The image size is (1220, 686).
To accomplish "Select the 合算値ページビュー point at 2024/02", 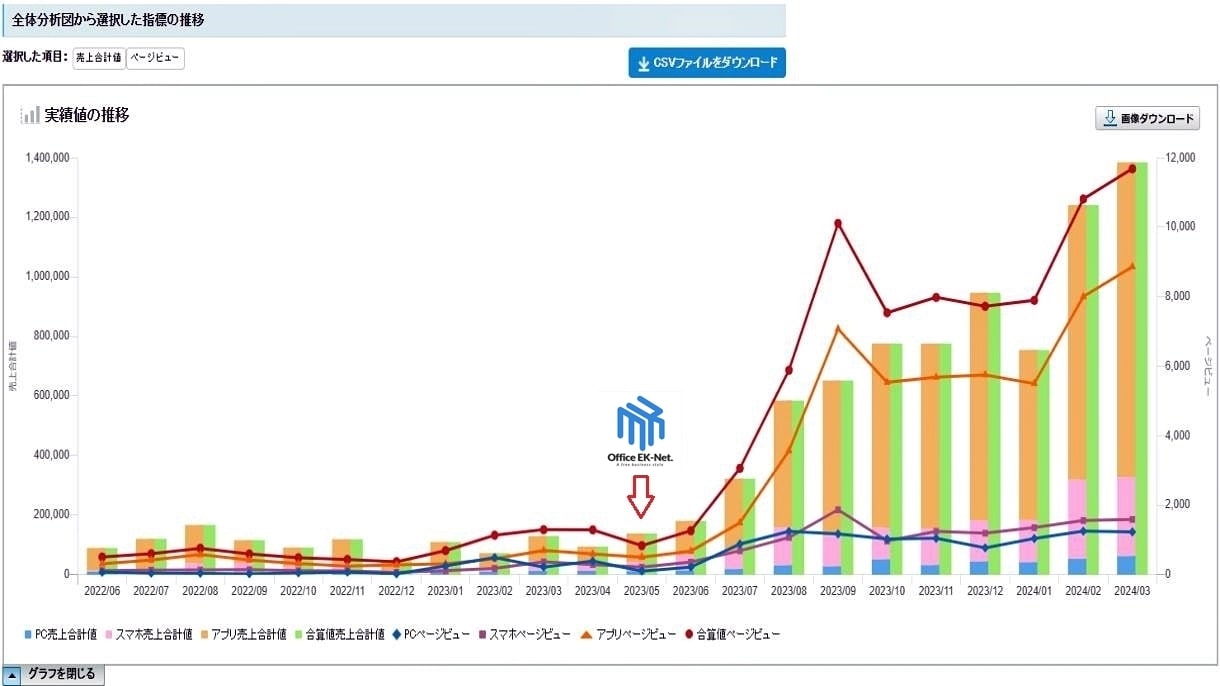I will coord(1083,199).
